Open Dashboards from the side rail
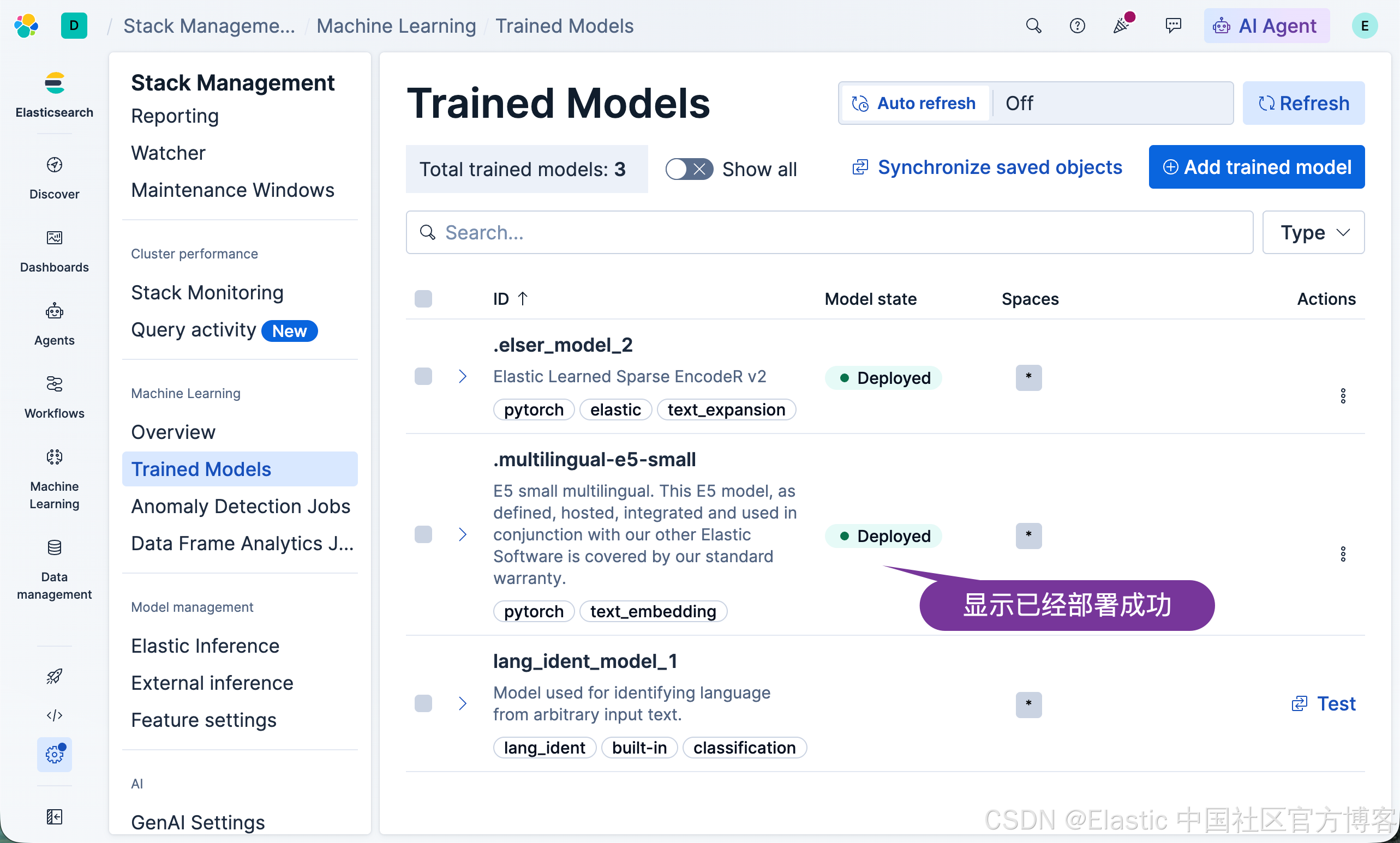The height and width of the screenshot is (843, 1400). 55,251
